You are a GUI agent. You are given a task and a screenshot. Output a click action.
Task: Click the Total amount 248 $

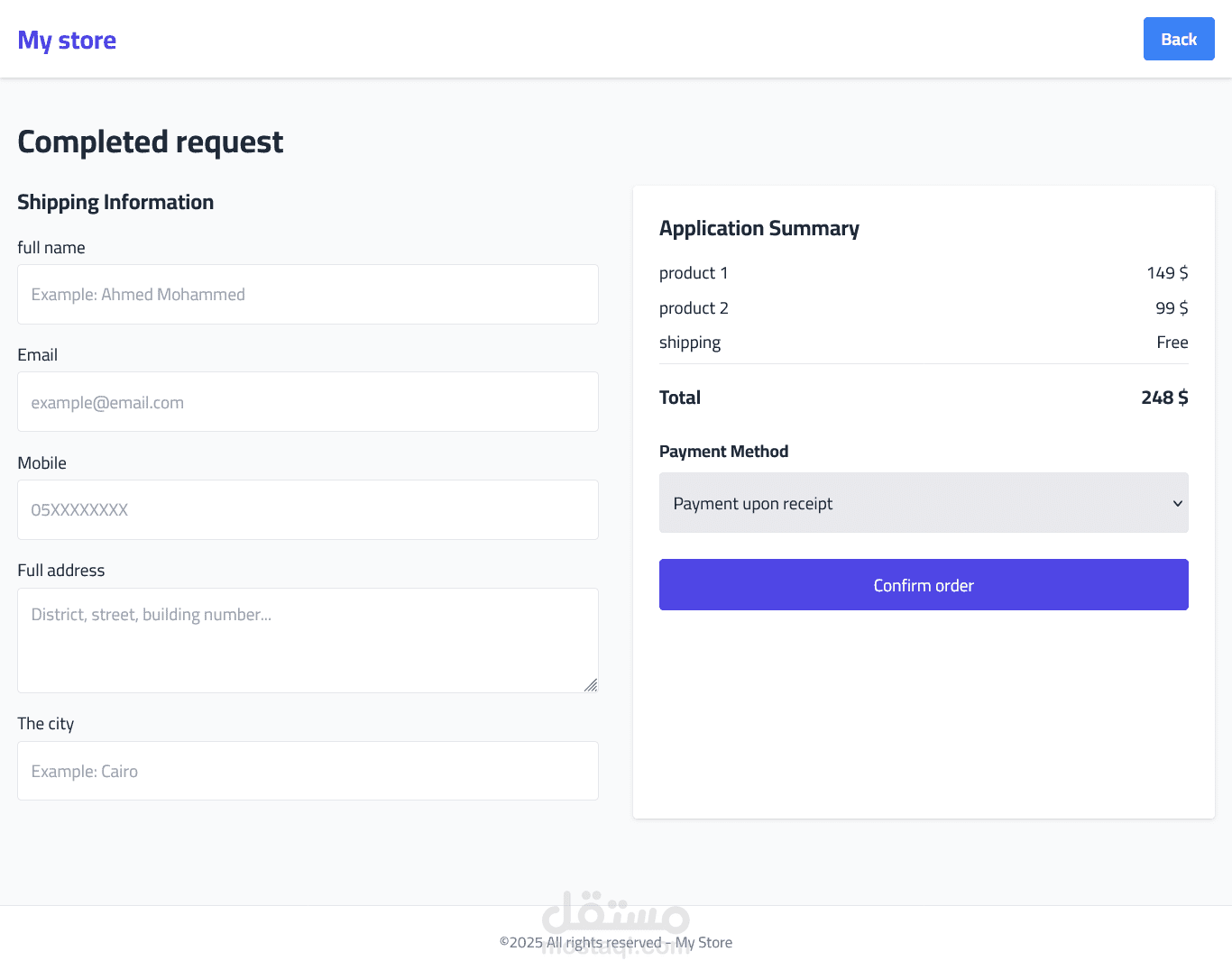click(1164, 398)
